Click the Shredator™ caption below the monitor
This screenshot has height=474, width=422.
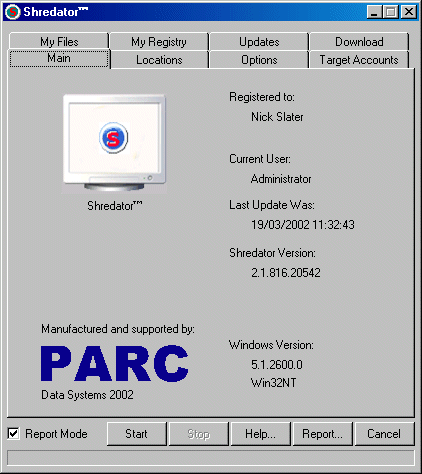coord(115,206)
